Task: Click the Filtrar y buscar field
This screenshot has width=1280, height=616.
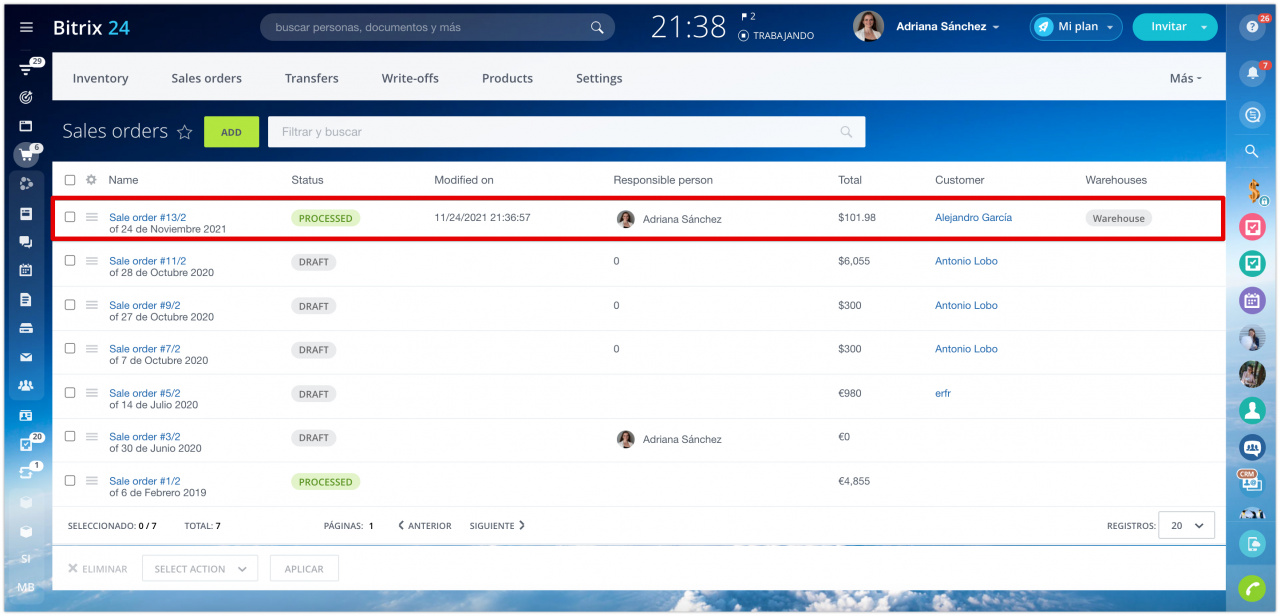Action: click(x=566, y=132)
